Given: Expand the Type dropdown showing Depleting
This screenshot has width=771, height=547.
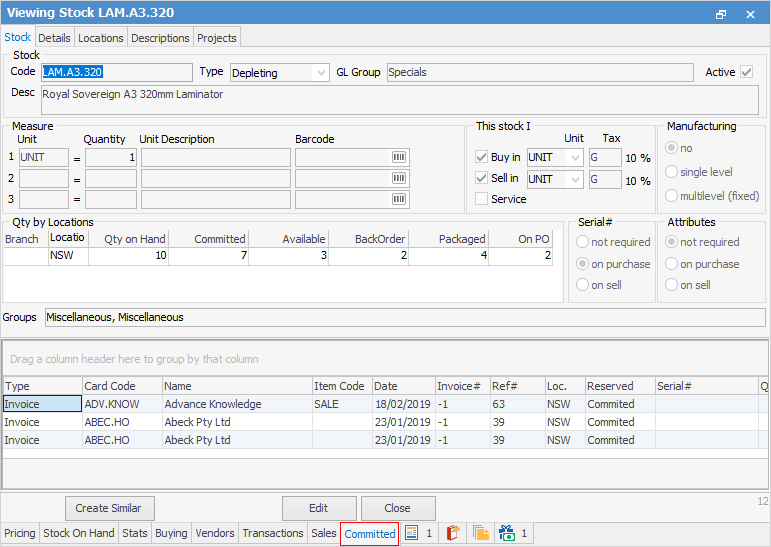Looking at the screenshot, I should pos(320,73).
